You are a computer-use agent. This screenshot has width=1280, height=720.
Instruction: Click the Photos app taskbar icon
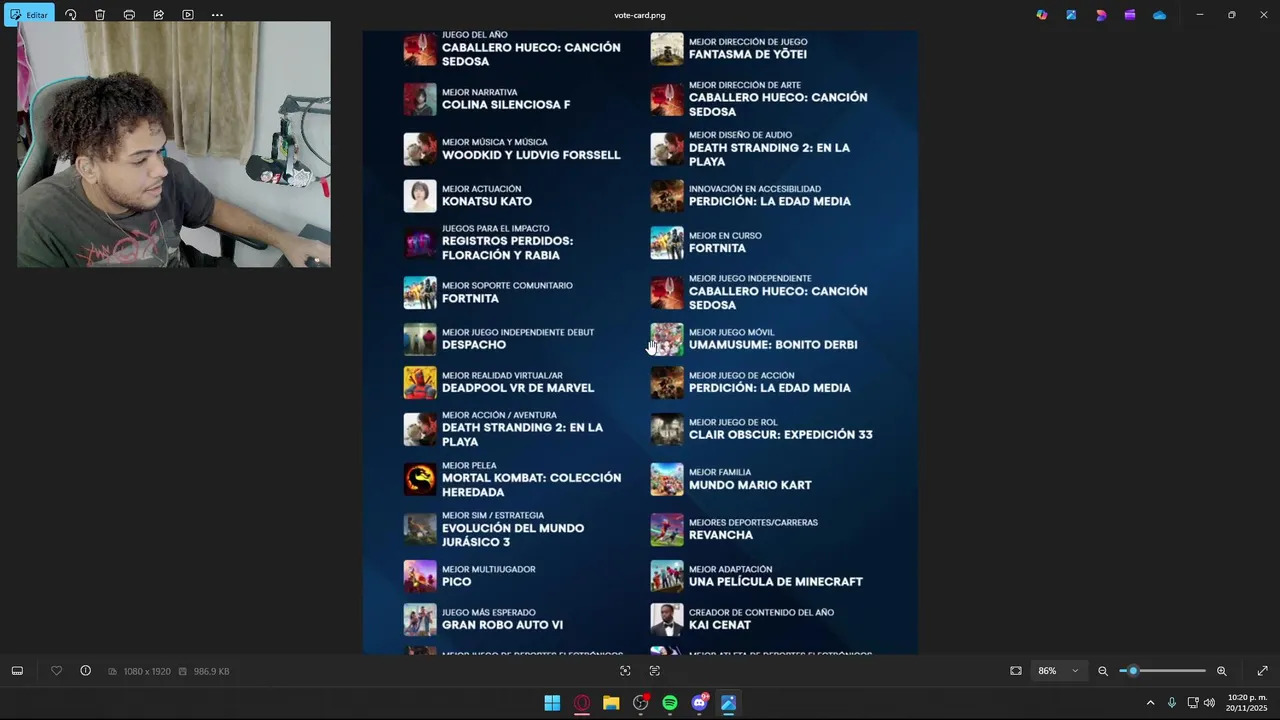[729, 703]
